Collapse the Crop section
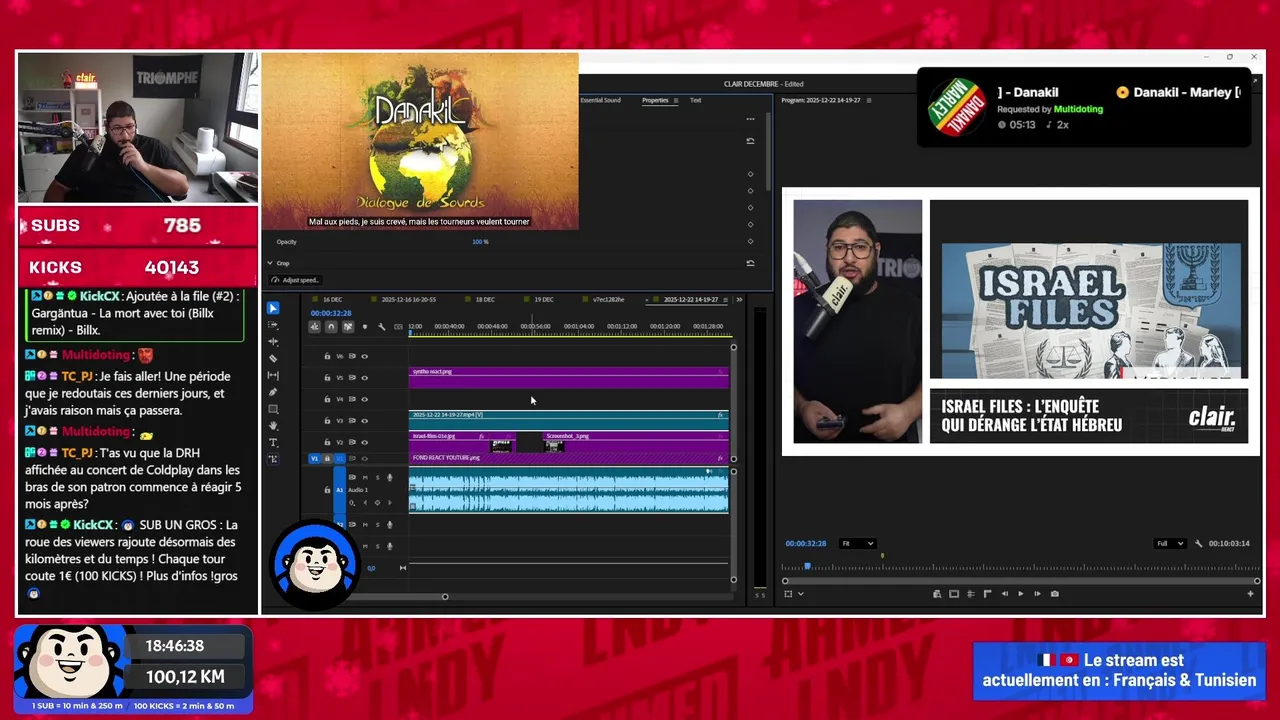1280x720 pixels. click(270, 263)
